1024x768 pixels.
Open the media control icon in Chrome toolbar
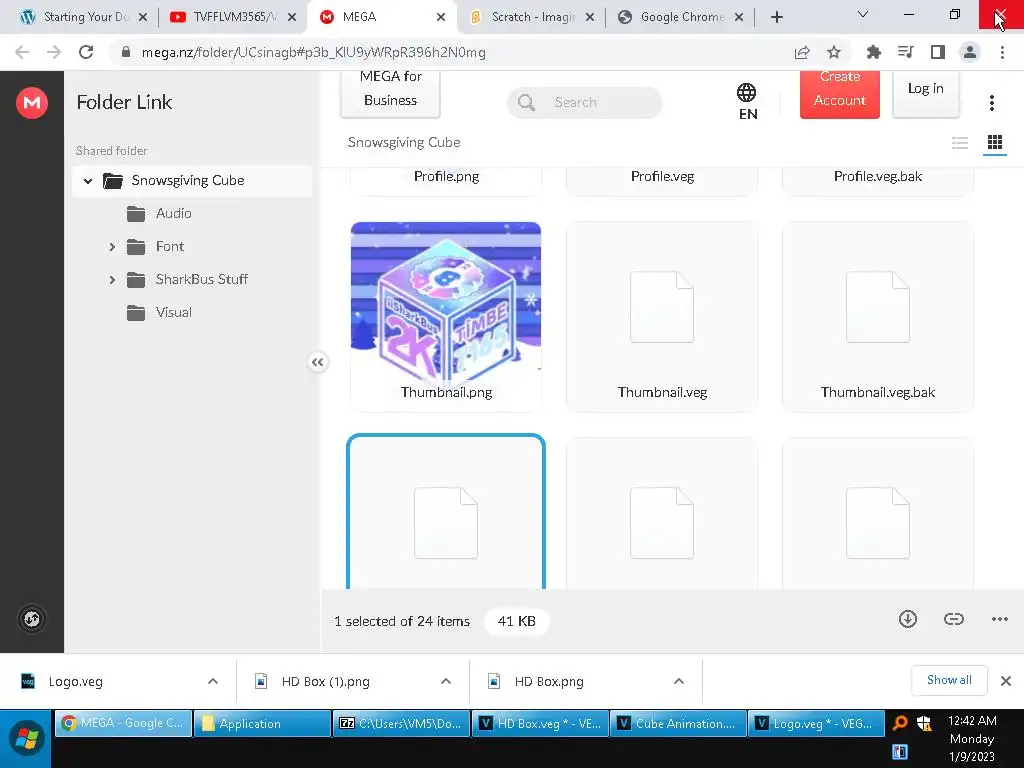tap(905, 52)
